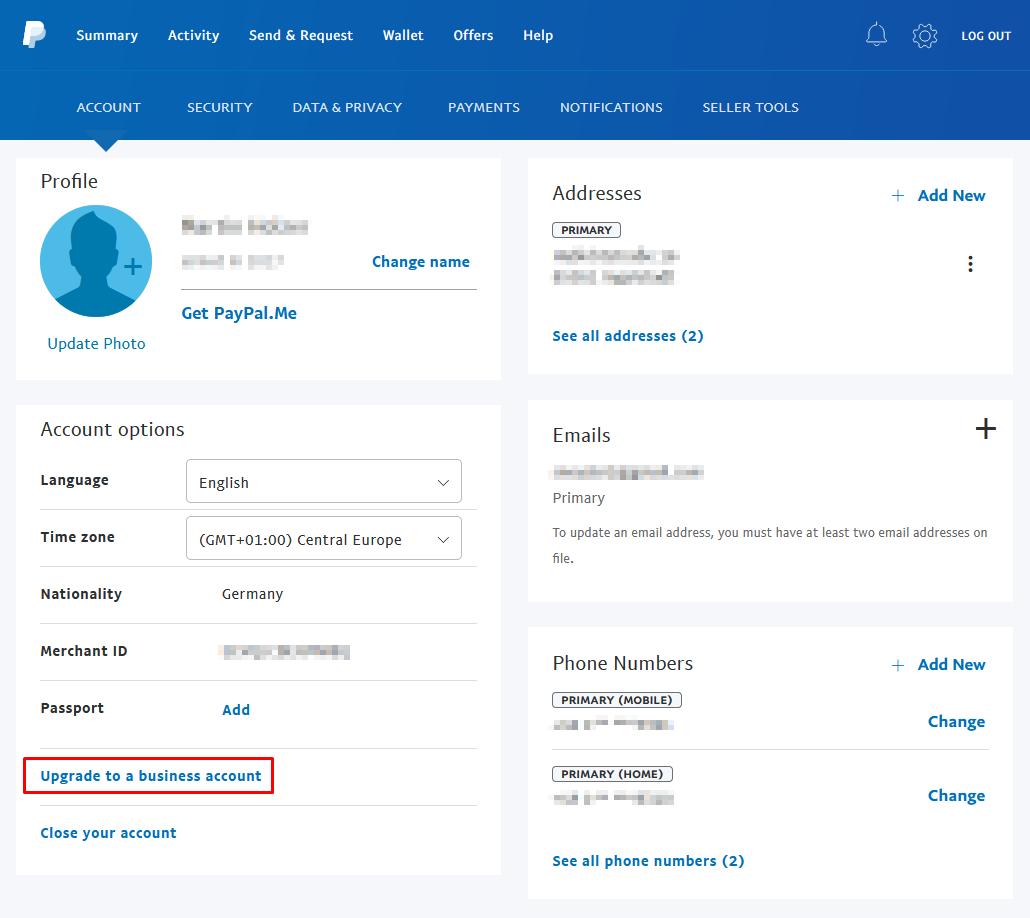This screenshot has height=918, width=1030.
Task: Click the PRIMARY (HOME) badge
Action: pyautogui.click(x=612, y=773)
